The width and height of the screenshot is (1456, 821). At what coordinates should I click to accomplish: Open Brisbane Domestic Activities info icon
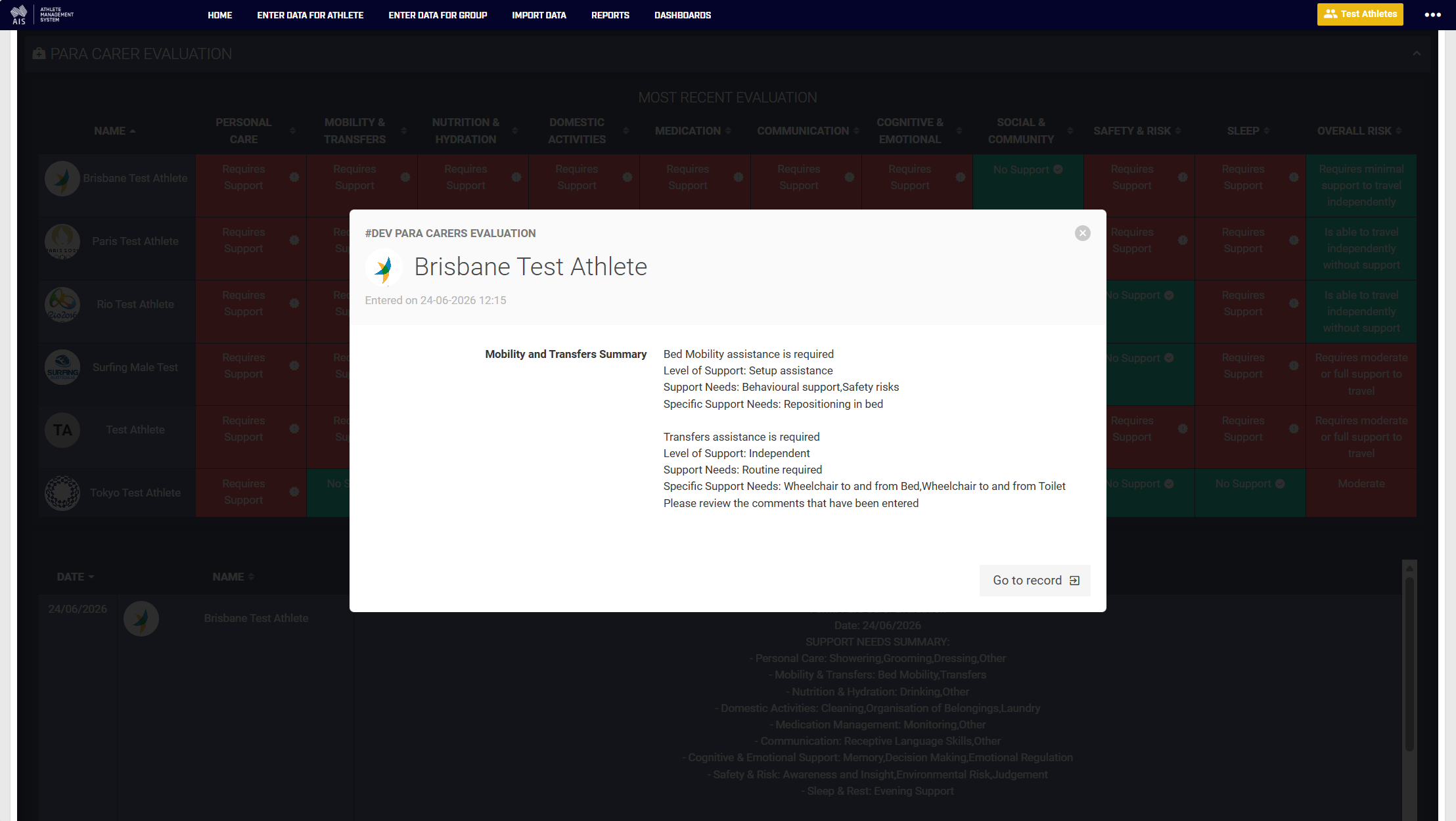pos(627,177)
